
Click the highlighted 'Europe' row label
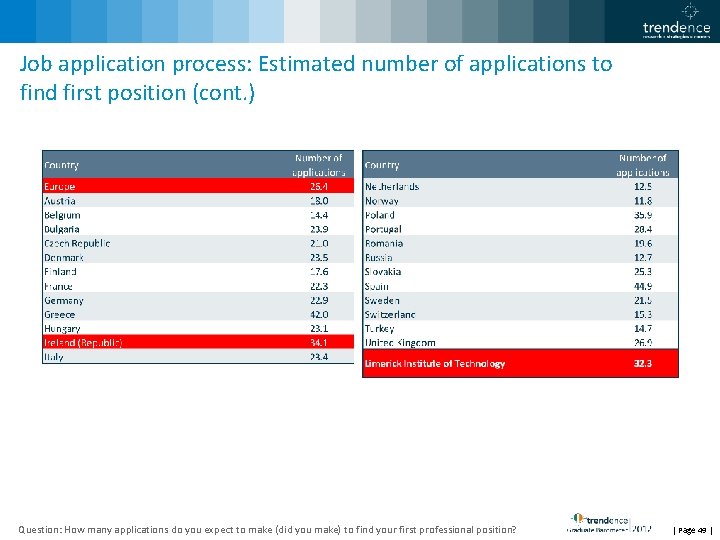coord(60,186)
